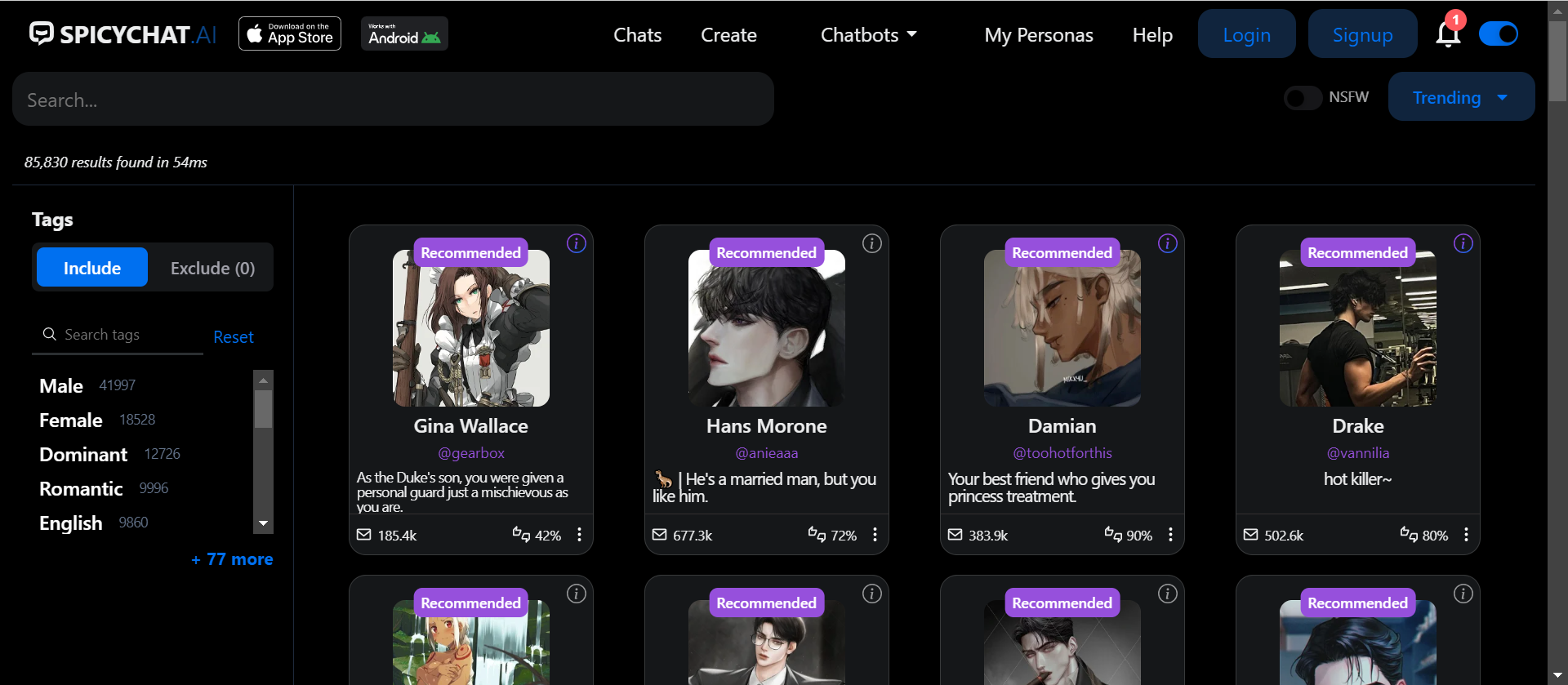Focus the main chatbot Search field
This screenshot has height=685, width=1568.
click(x=392, y=100)
